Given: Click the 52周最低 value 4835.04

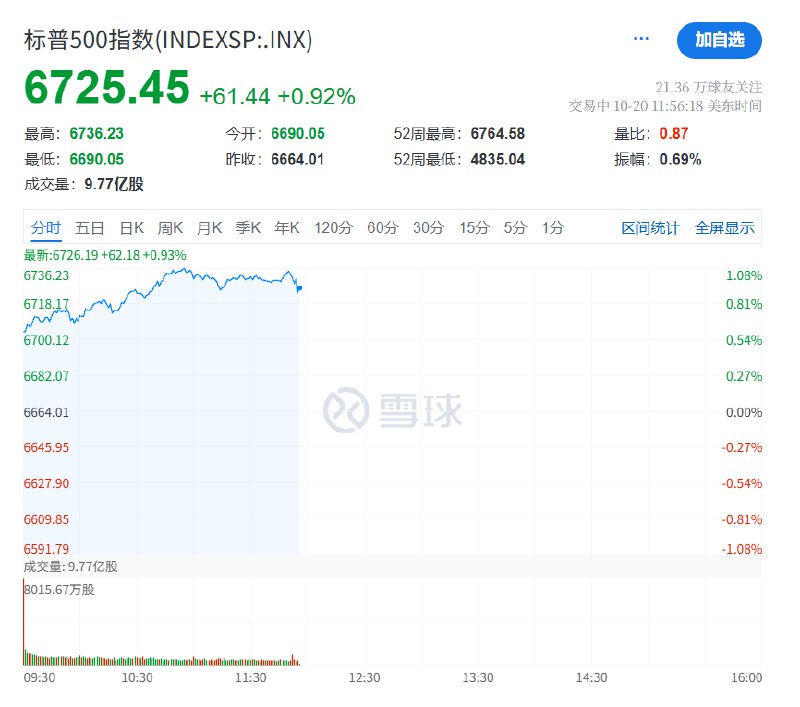Looking at the screenshot, I should pos(497,159).
